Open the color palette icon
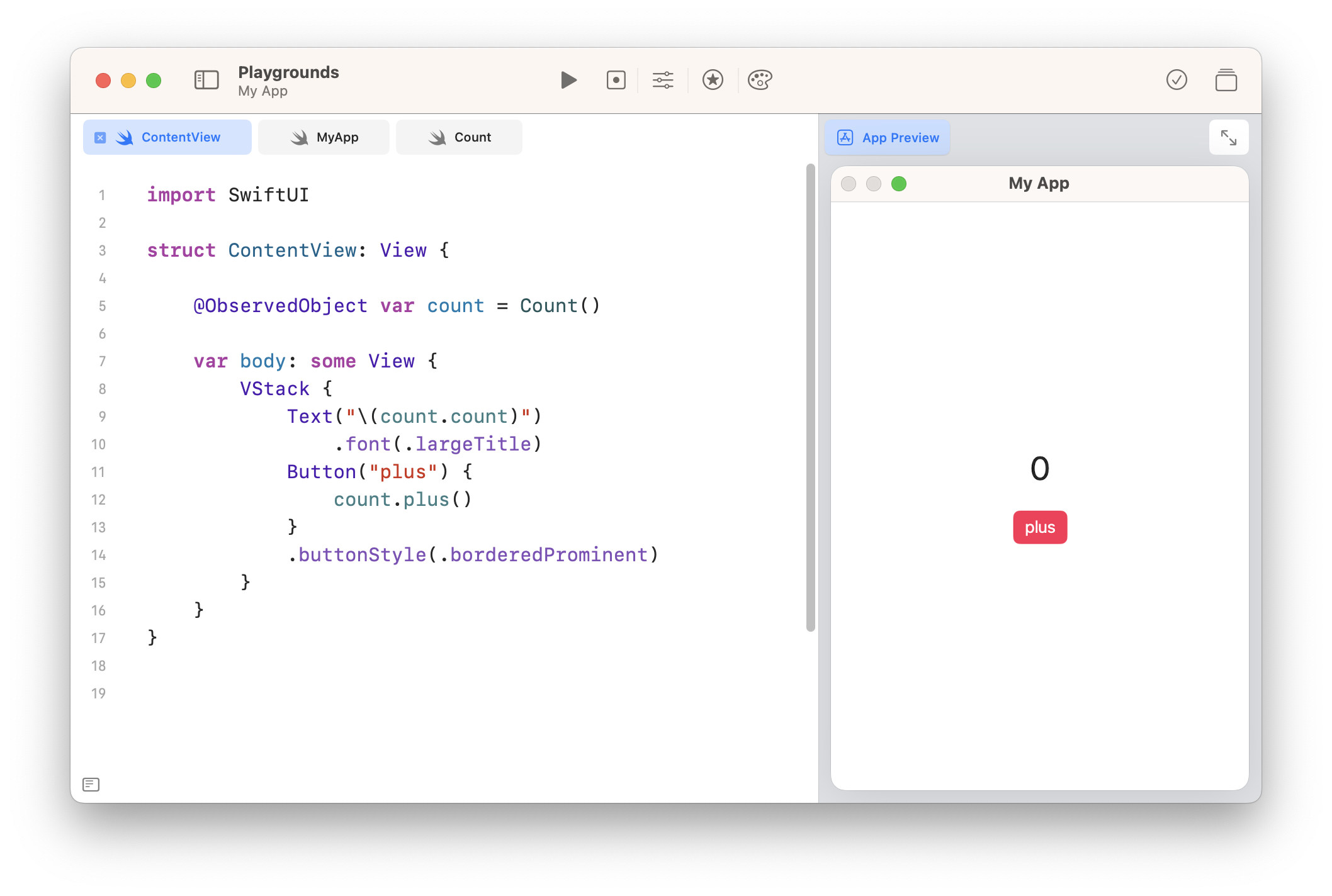This screenshot has width=1332, height=896. click(760, 80)
